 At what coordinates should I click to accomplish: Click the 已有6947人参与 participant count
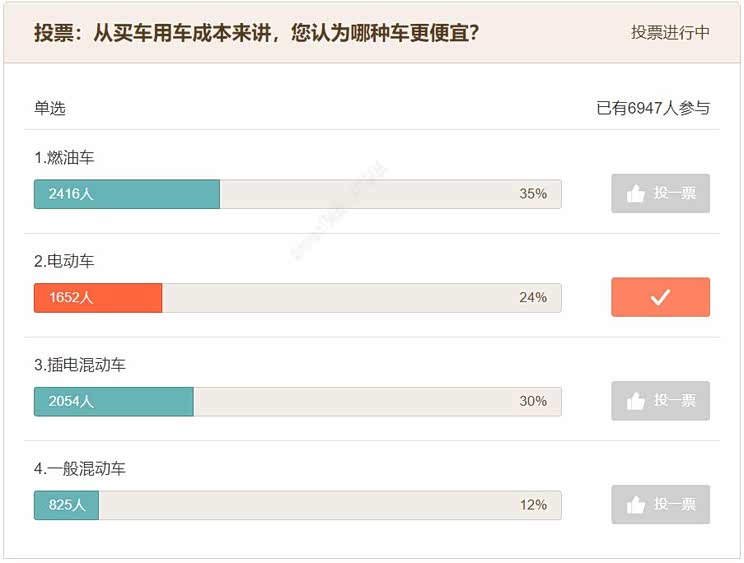pyautogui.click(x=653, y=108)
